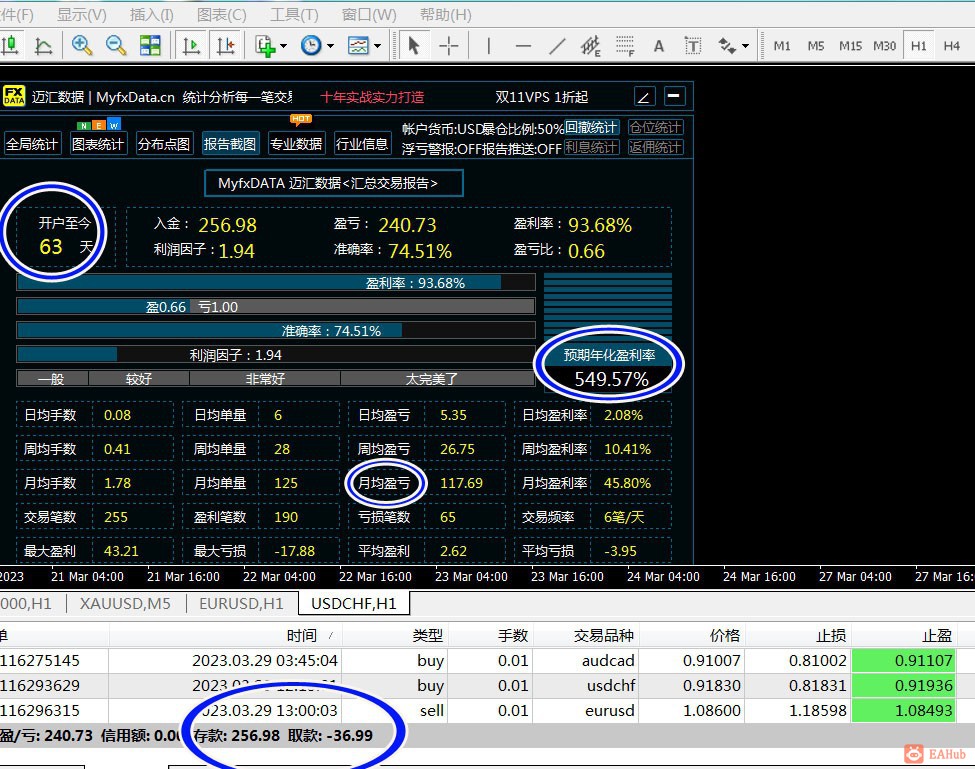975x769 pixels.
Task: Open the 图表(C) menu
Action: pos(221,14)
